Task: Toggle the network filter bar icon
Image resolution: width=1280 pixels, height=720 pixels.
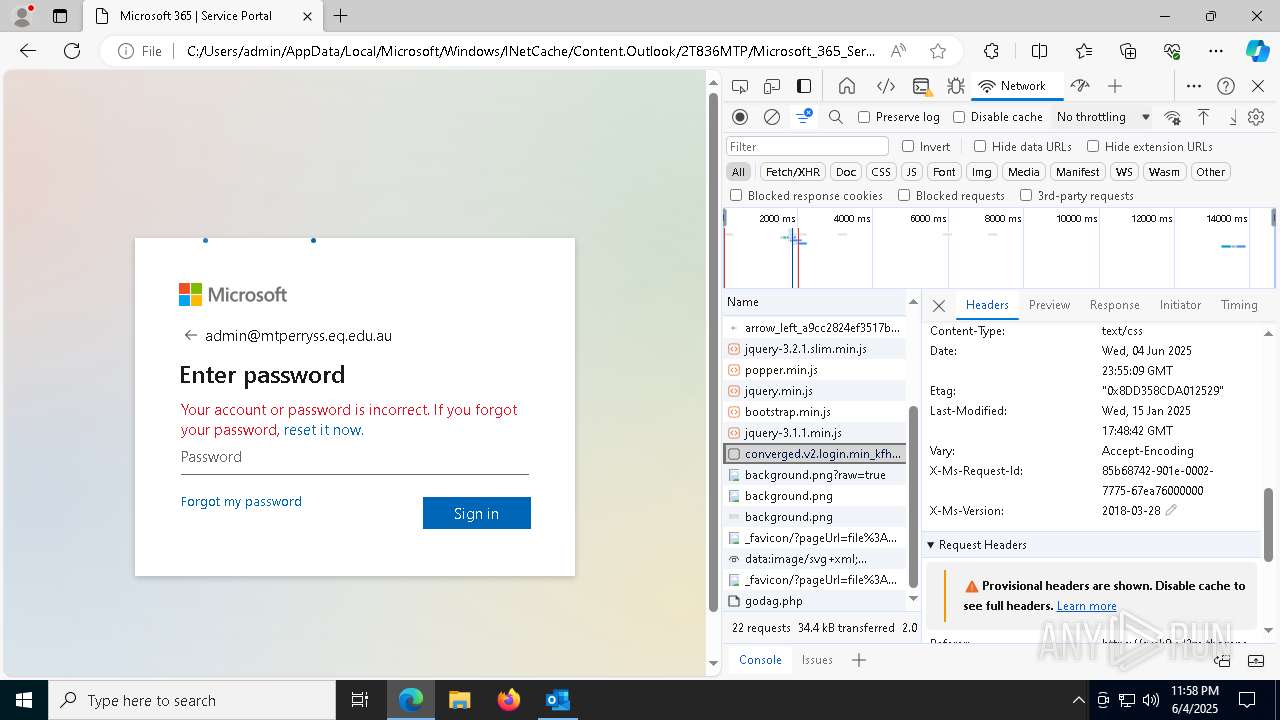Action: tap(803, 117)
